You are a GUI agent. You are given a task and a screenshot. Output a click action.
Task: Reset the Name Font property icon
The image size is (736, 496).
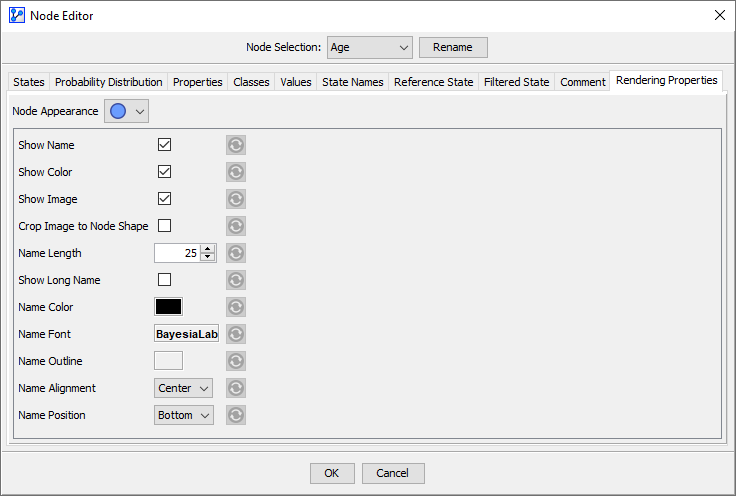[236, 334]
